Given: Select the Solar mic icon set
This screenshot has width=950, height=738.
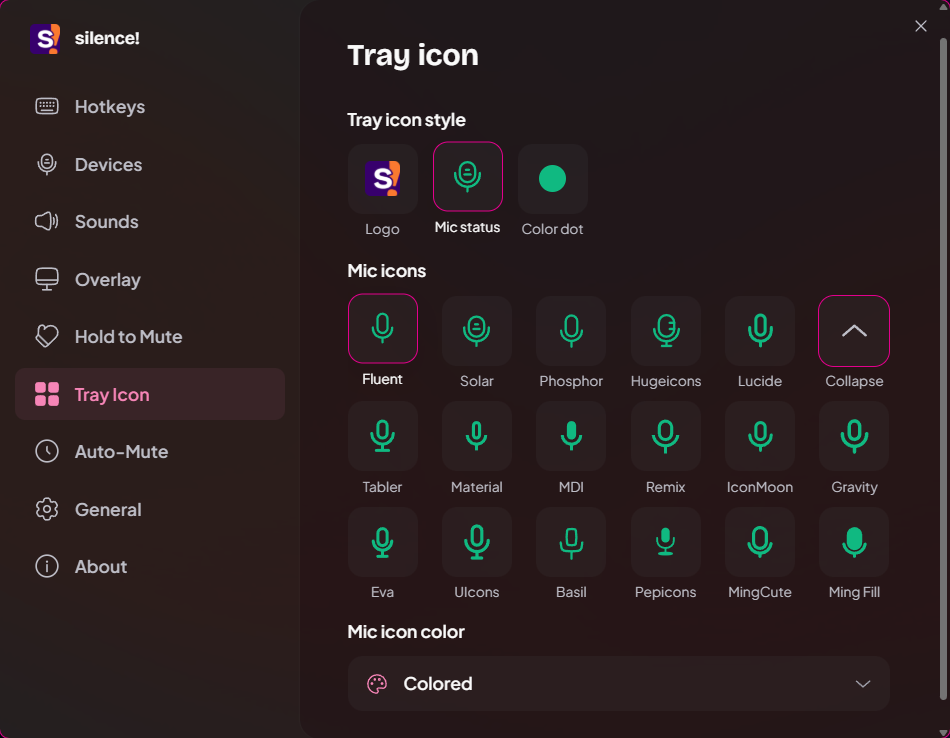Looking at the screenshot, I should click(x=476, y=331).
